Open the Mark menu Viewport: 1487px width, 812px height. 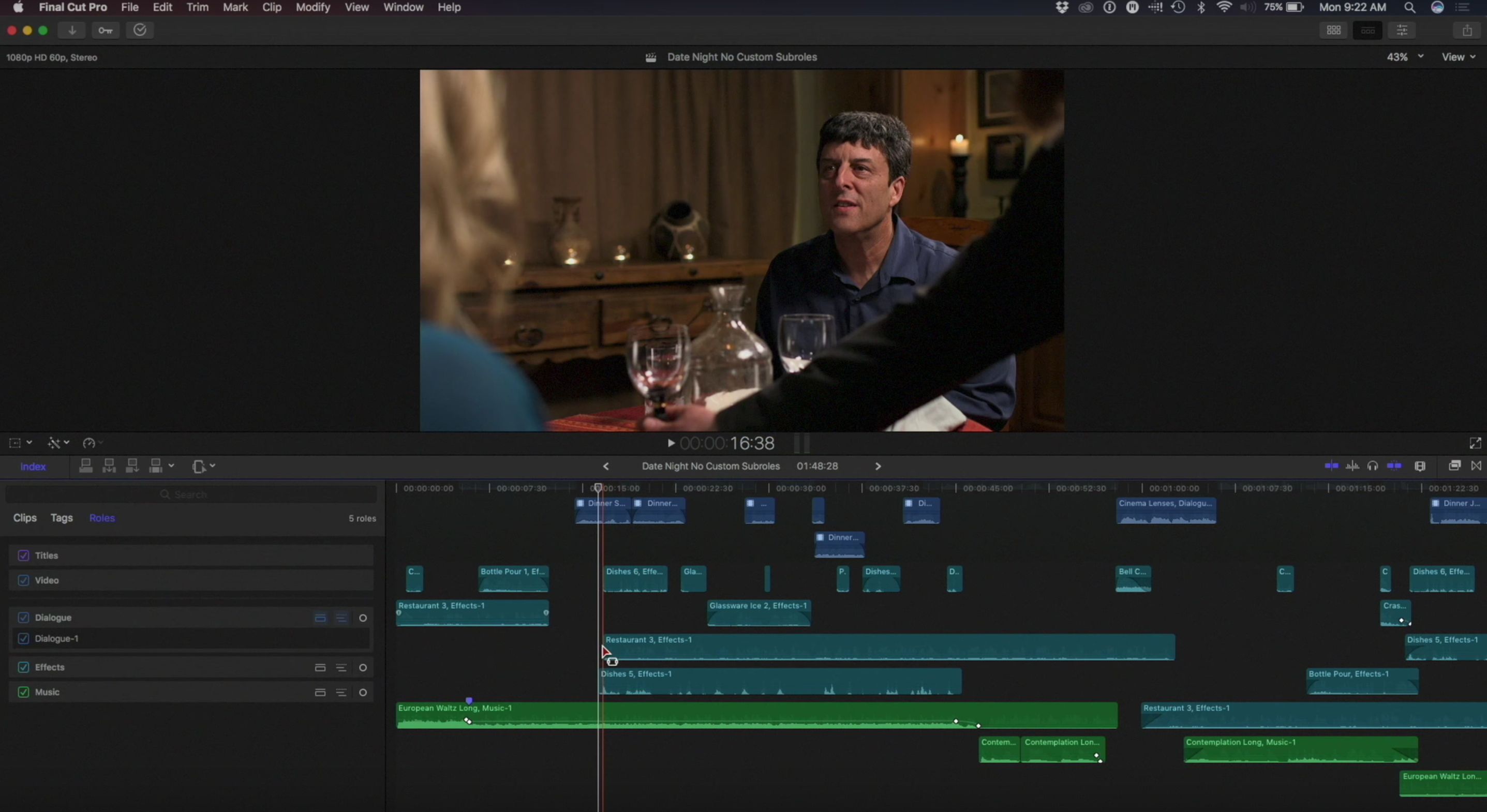pos(235,7)
